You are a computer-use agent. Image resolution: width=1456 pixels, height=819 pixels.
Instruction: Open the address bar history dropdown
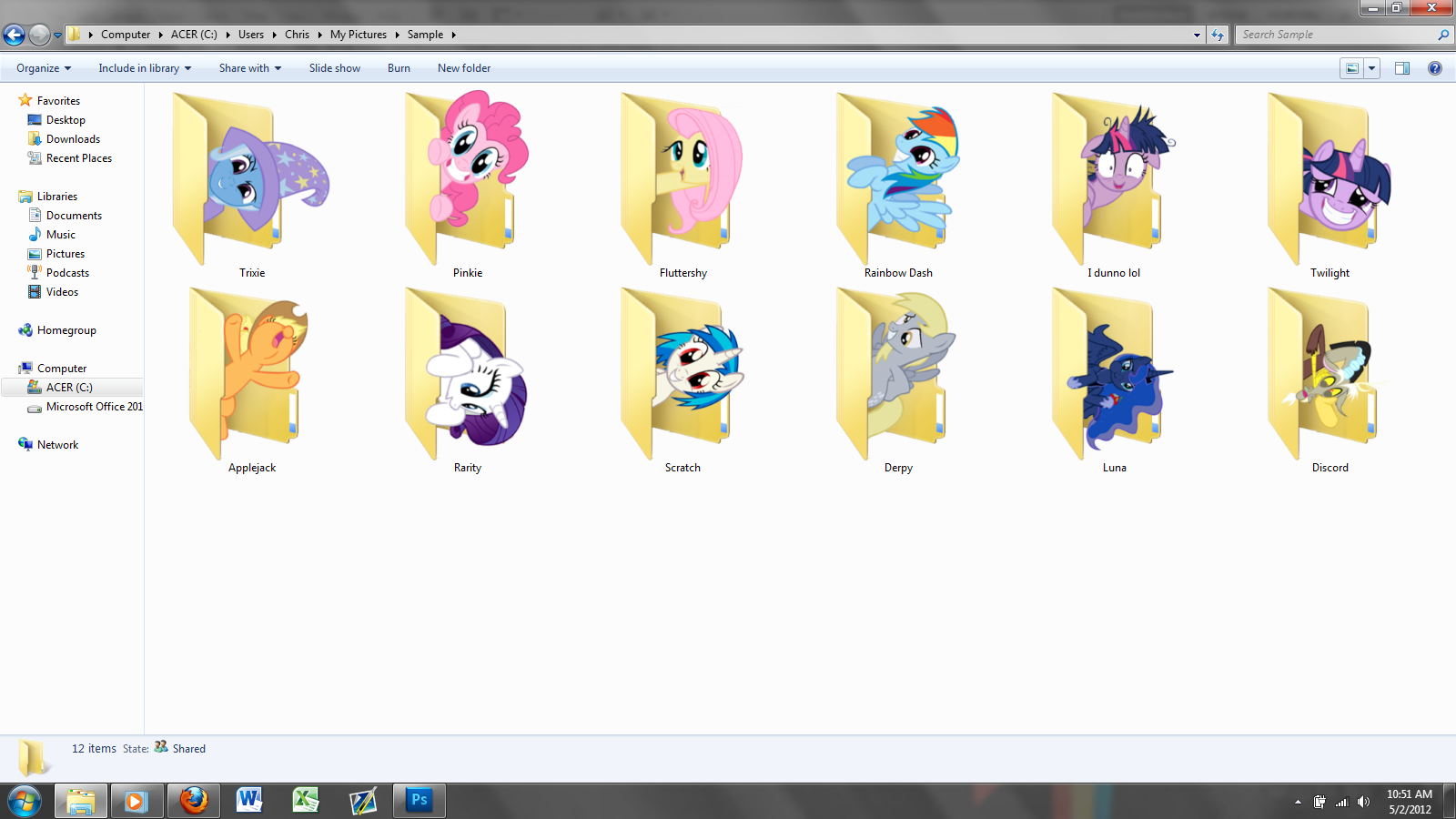click(1196, 34)
